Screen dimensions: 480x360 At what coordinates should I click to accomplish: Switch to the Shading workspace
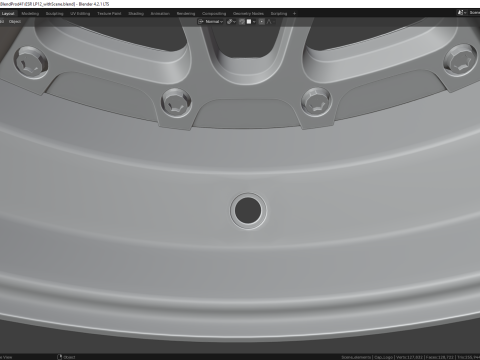(x=136, y=13)
